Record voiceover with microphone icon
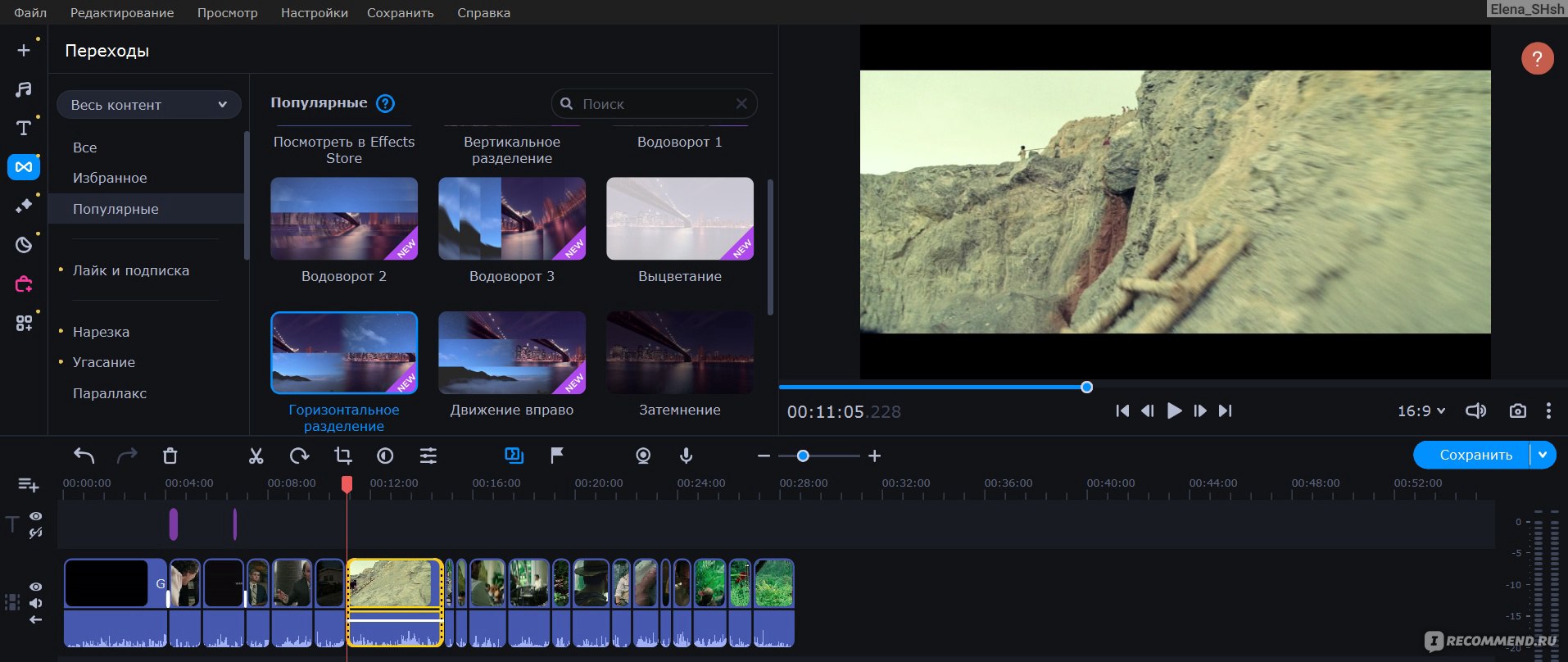The height and width of the screenshot is (662, 1568). pyautogui.click(x=687, y=456)
